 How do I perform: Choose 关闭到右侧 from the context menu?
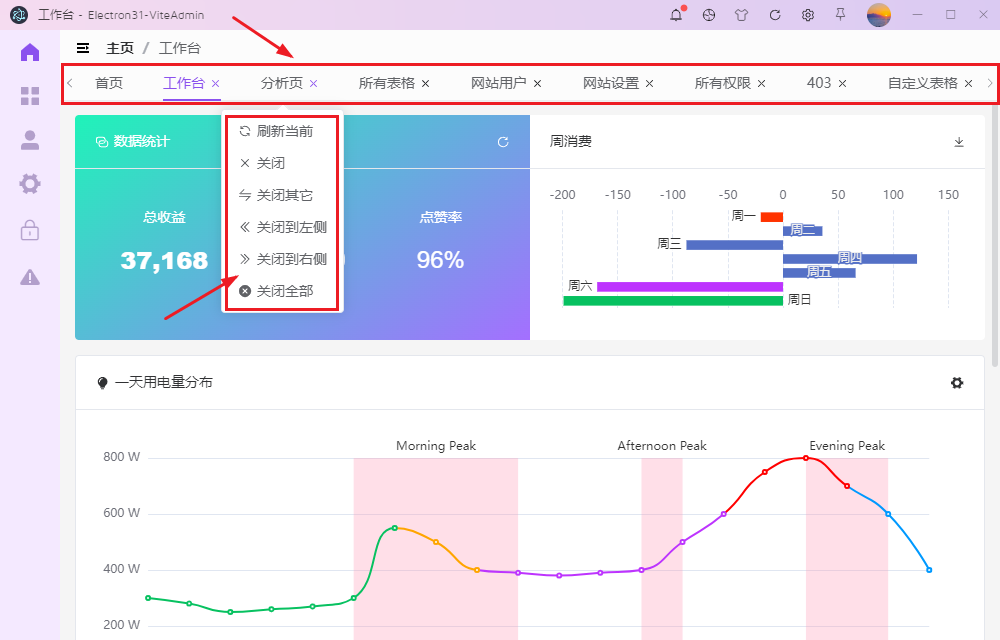coord(283,259)
